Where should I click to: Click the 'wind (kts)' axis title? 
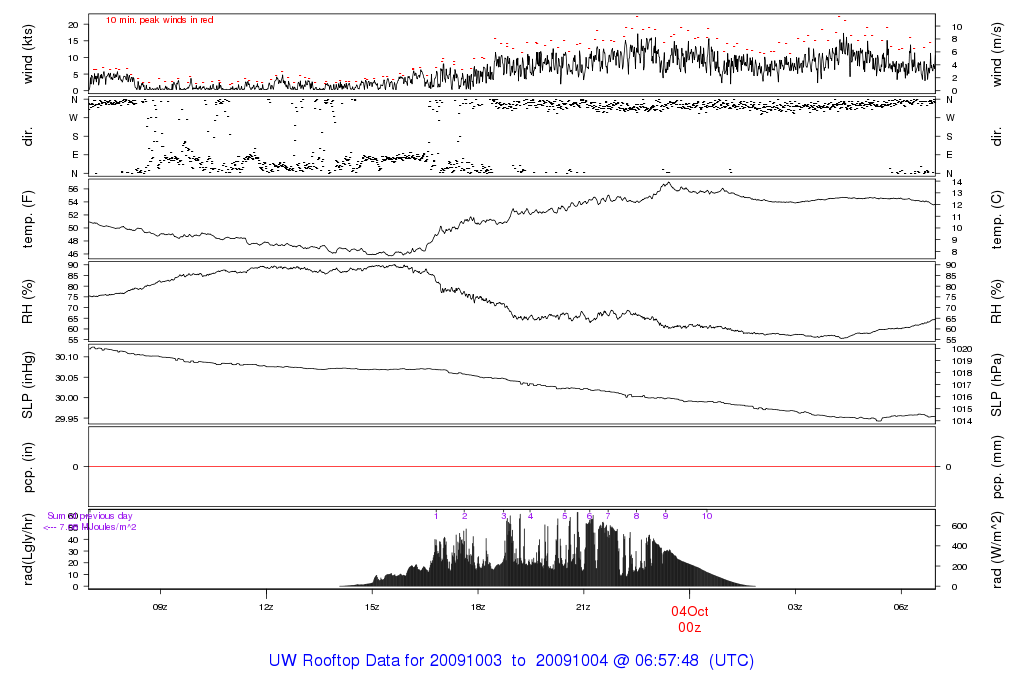click(x=27, y=54)
